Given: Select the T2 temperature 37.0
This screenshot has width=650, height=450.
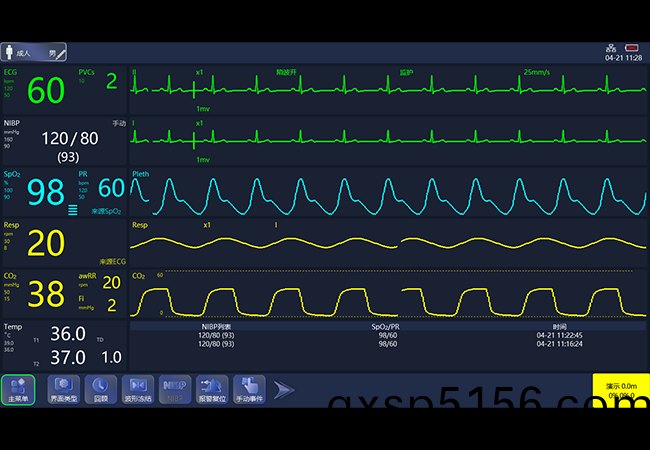Looking at the screenshot, I should 68,357.
